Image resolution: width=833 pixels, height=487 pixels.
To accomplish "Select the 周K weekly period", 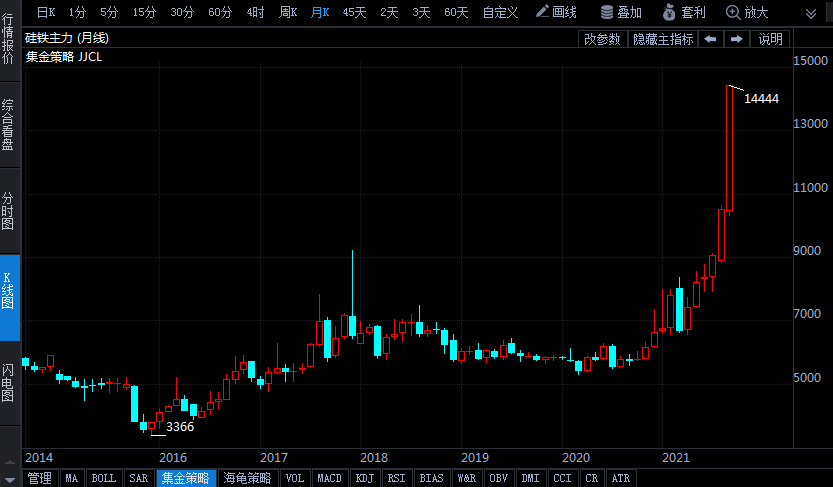I will (287, 12).
